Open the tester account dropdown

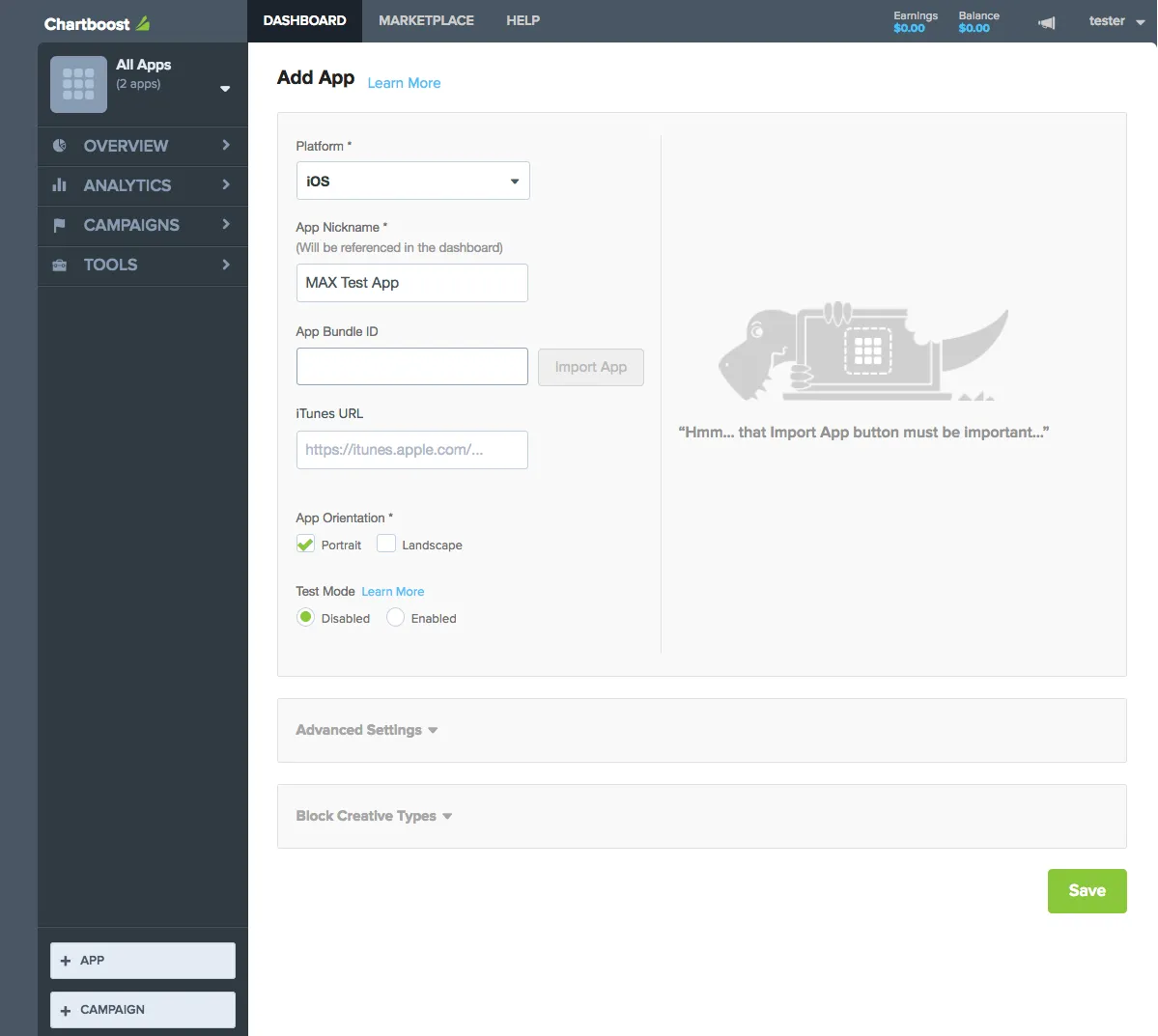(1116, 21)
